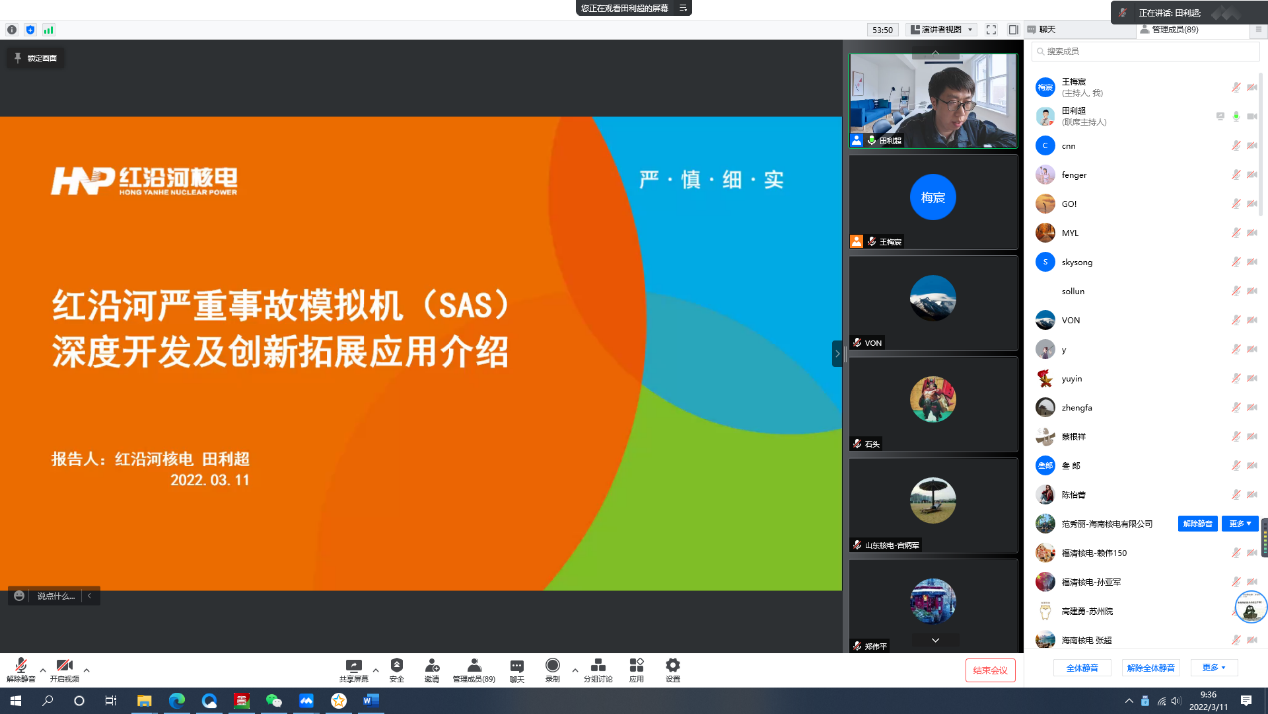The image size is (1268, 714).
Task: Open the Share Screen (共享屏幕) tool
Action: [353, 668]
